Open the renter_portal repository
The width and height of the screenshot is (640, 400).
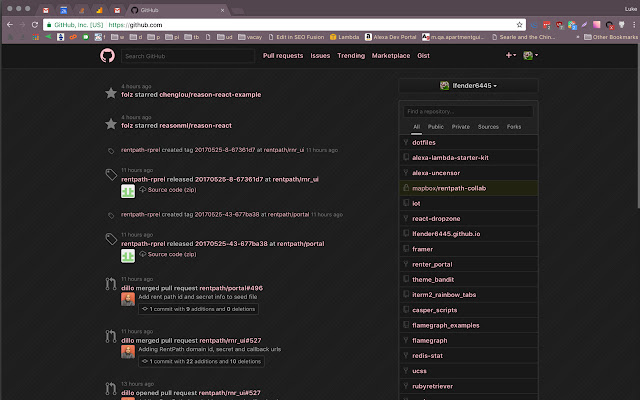tap(432, 264)
